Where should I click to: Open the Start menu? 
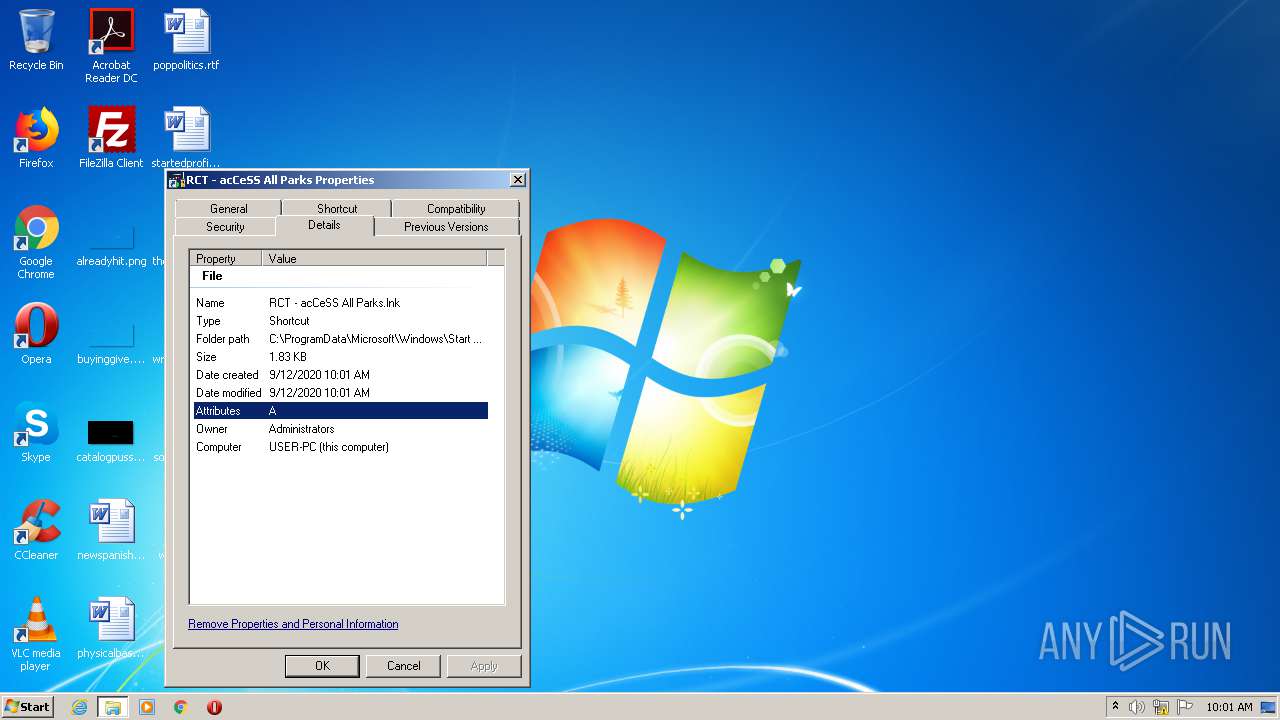(x=27, y=707)
